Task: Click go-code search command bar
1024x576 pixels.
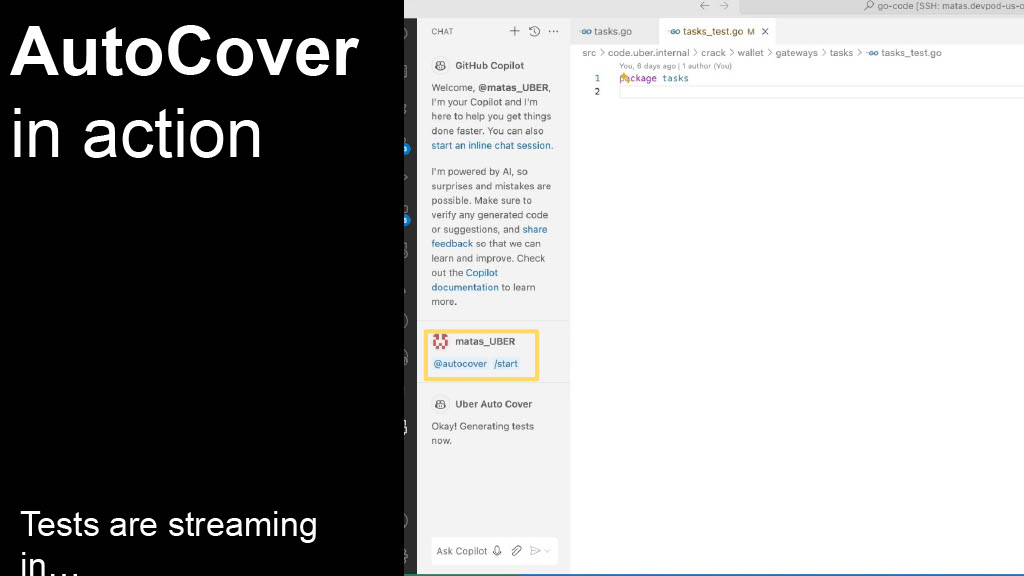Action: pyautogui.click(x=882, y=6)
